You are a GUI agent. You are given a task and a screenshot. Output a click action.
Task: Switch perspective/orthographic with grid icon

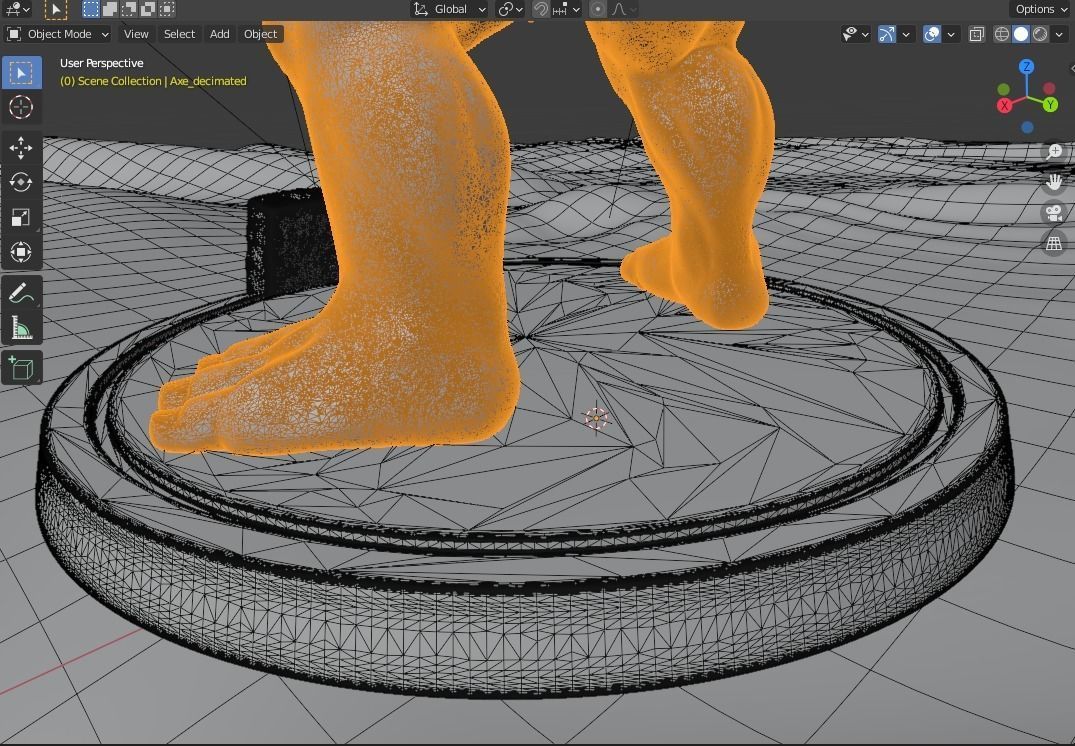click(1054, 243)
